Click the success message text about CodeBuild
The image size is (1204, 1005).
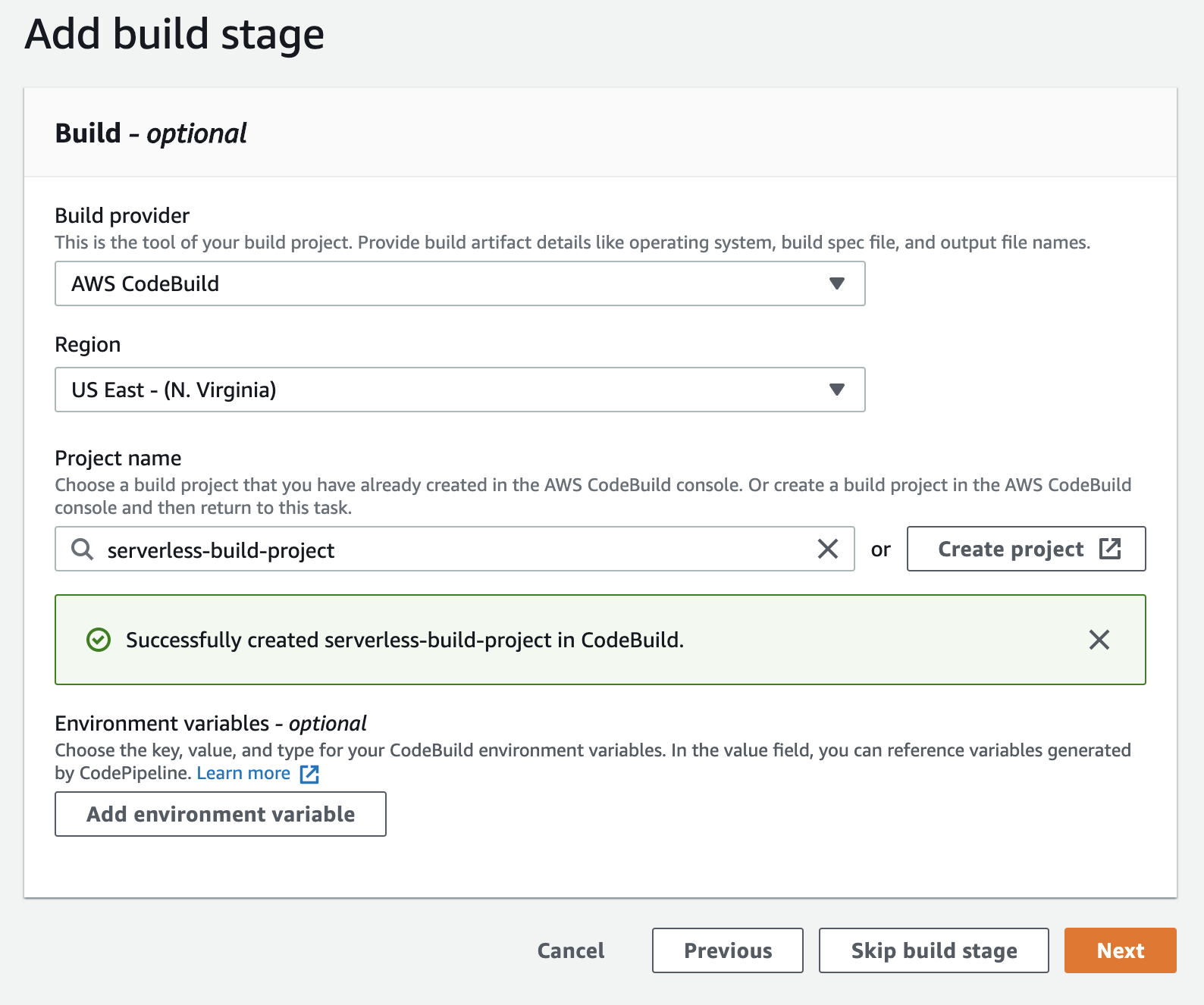405,640
